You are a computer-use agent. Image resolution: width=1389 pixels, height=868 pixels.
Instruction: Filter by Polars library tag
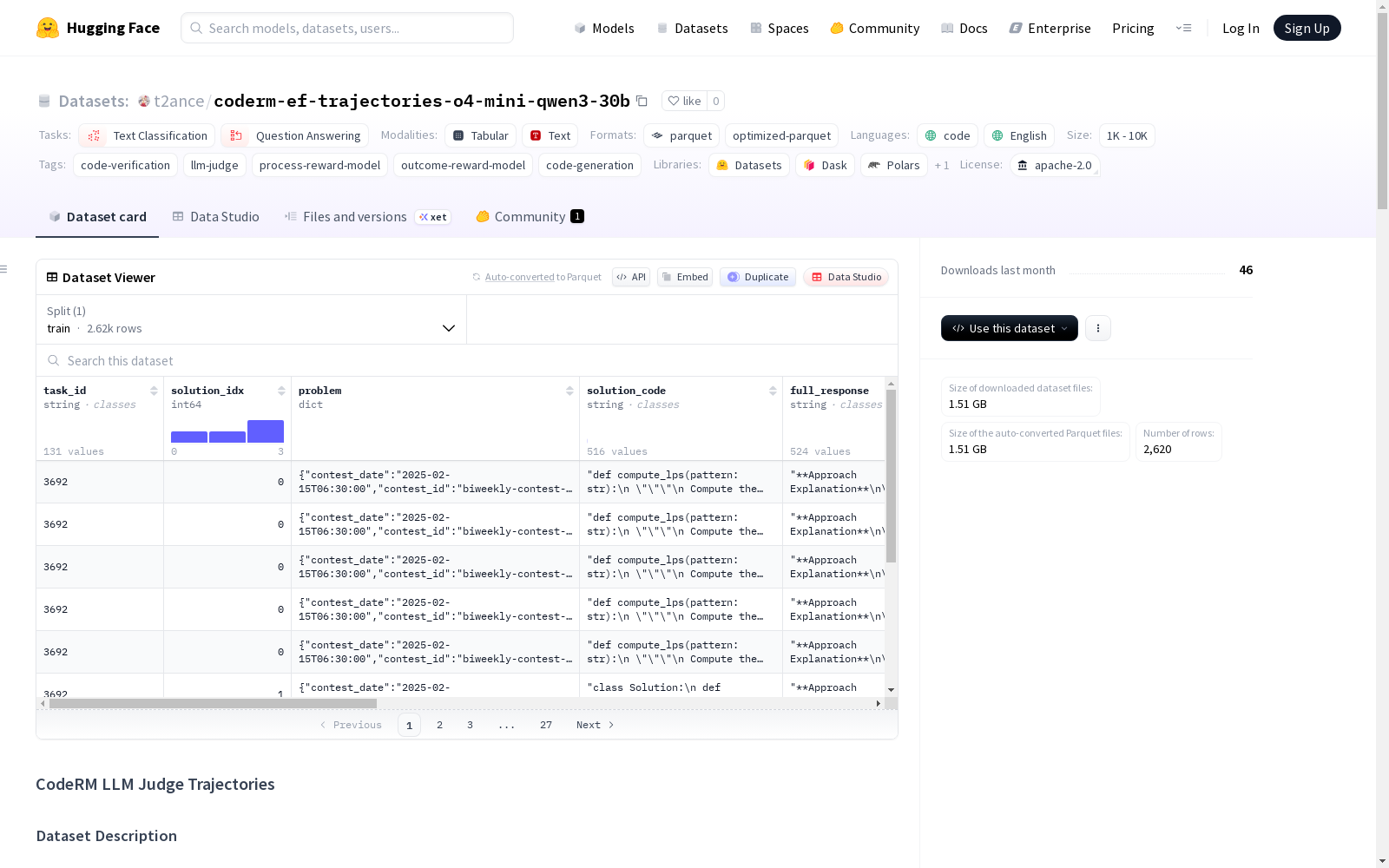[893, 165]
